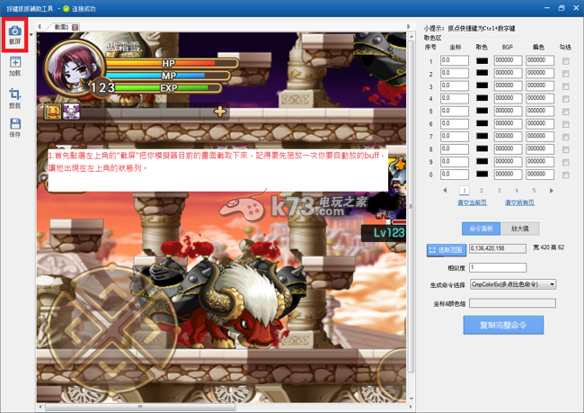
Task: Click the black color swatch in row 8
Action: point(482,149)
